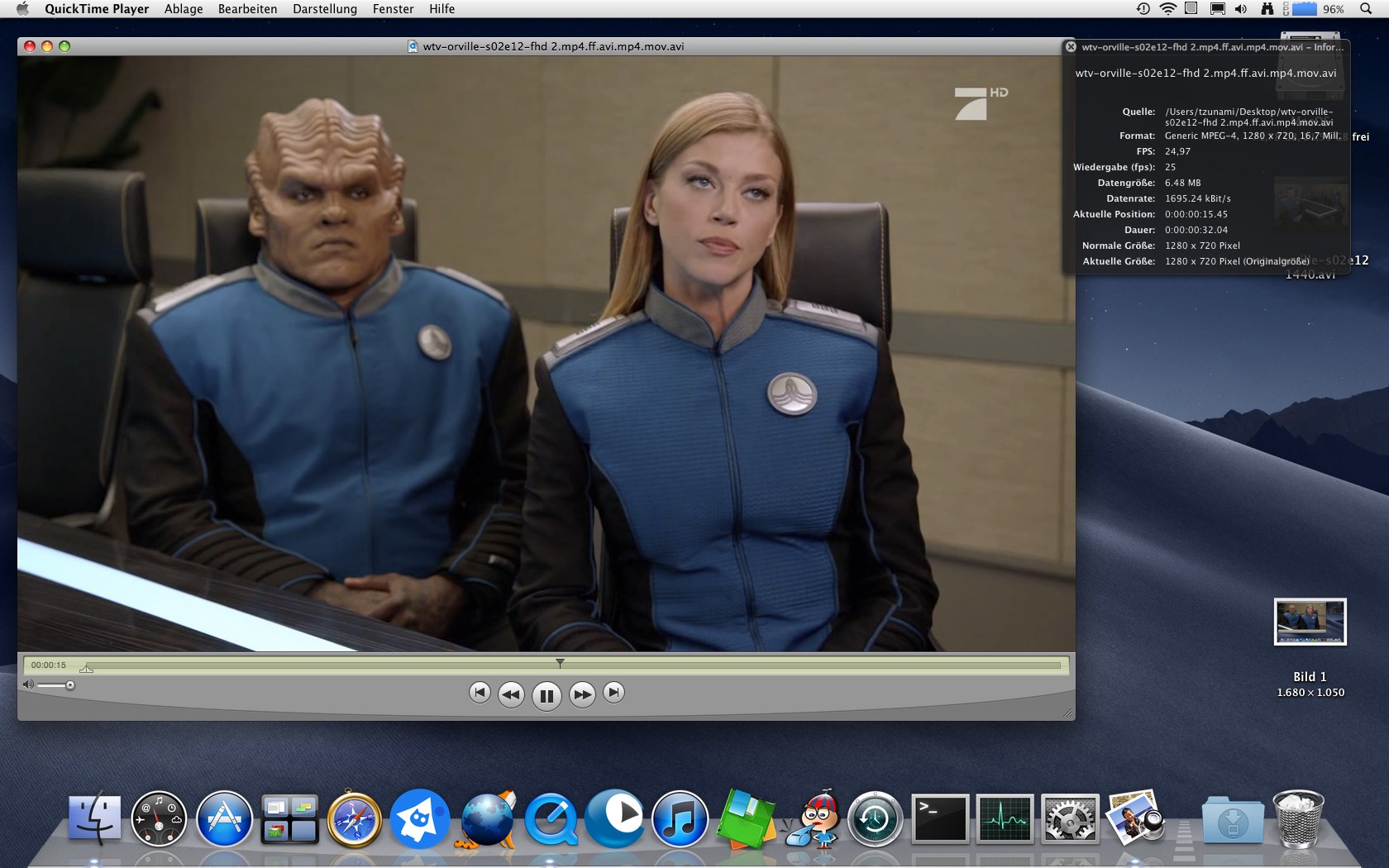Viewport: 1389px width, 868px height.
Task: Open the Hilfe menu
Action: click(442, 9)
